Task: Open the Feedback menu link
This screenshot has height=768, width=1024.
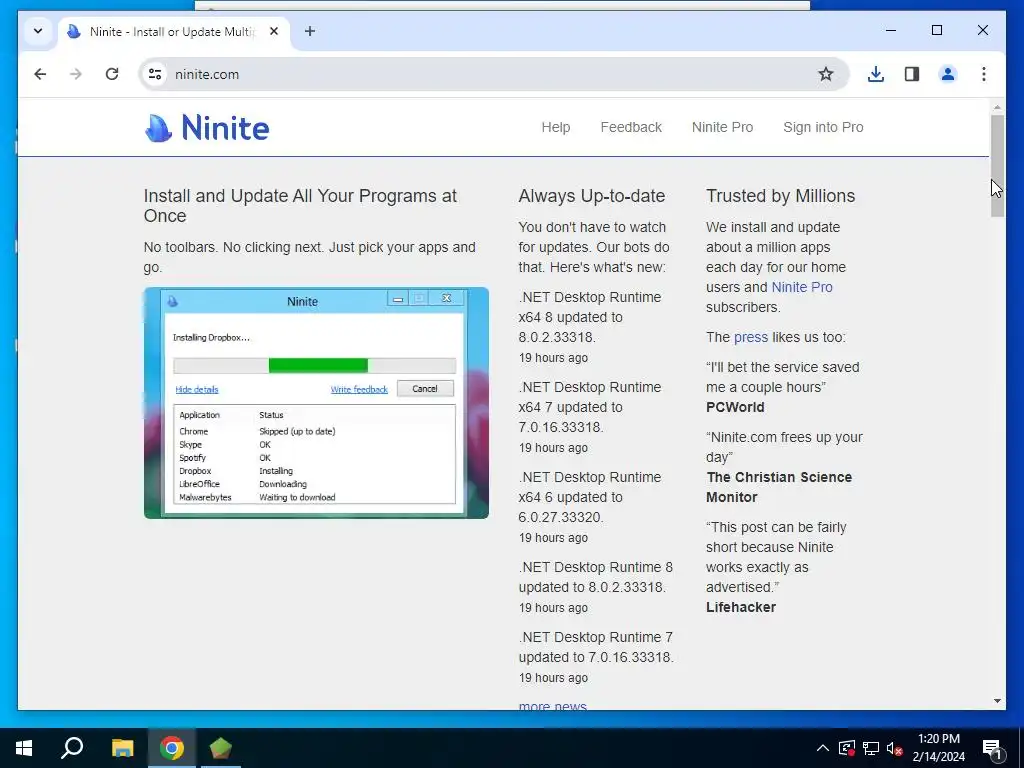Action: [631, 127]
